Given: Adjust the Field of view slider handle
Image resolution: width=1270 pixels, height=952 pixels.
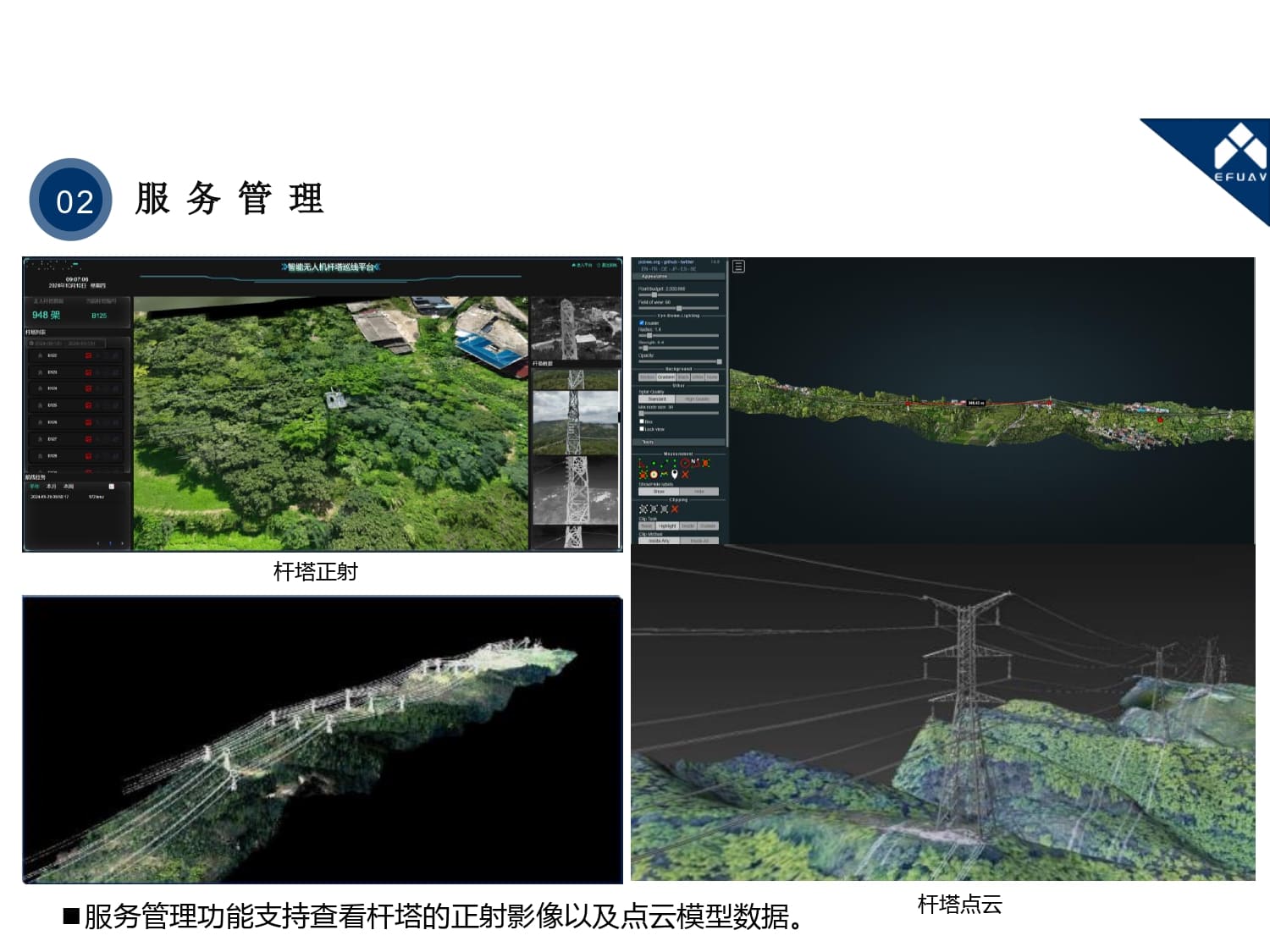Looking at the screenshot, I should pos(679,308).
